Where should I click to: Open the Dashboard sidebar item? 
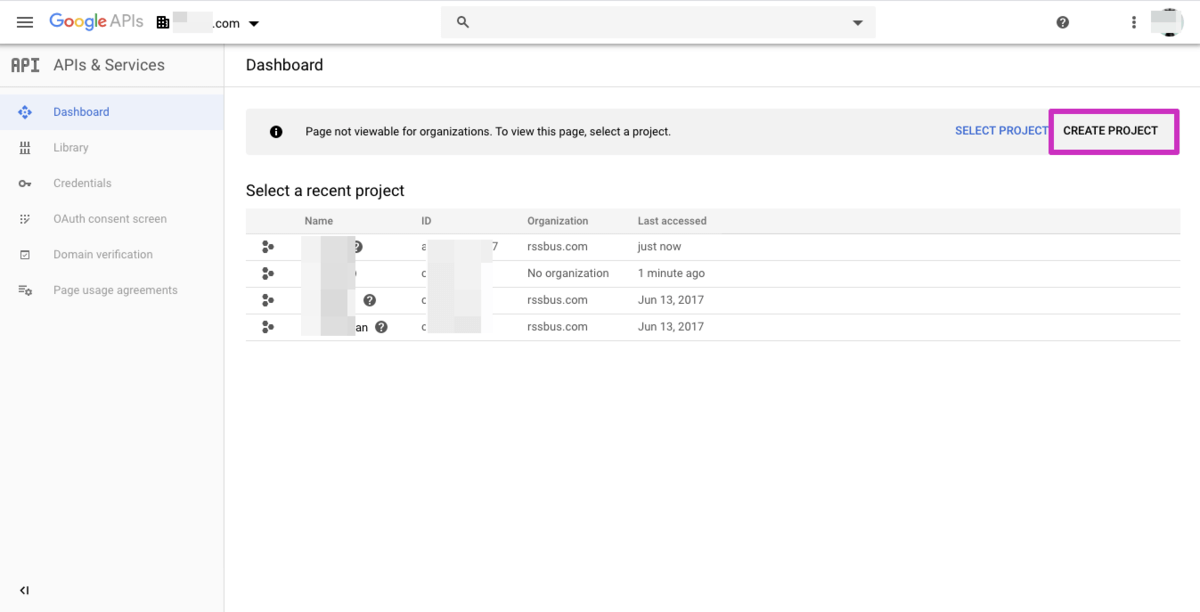pyautogui.click(x=81, y=112)
